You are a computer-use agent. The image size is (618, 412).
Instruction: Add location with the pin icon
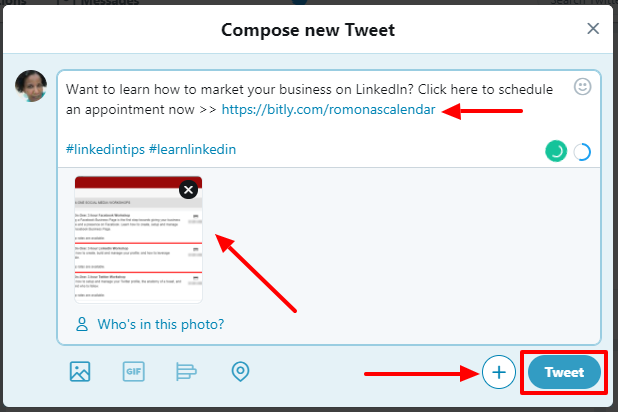(240, 371)
